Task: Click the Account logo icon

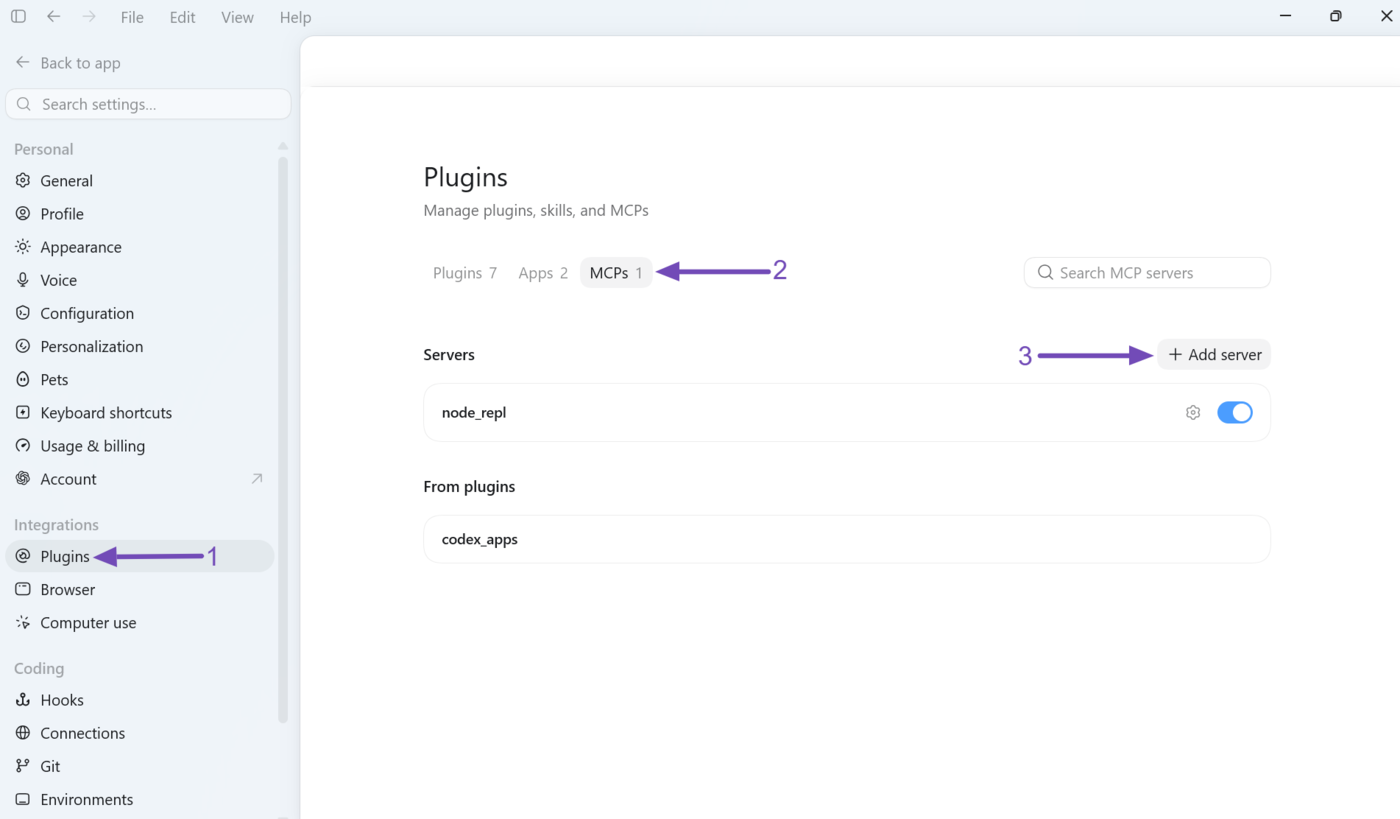Action: [x=23, y=479]
